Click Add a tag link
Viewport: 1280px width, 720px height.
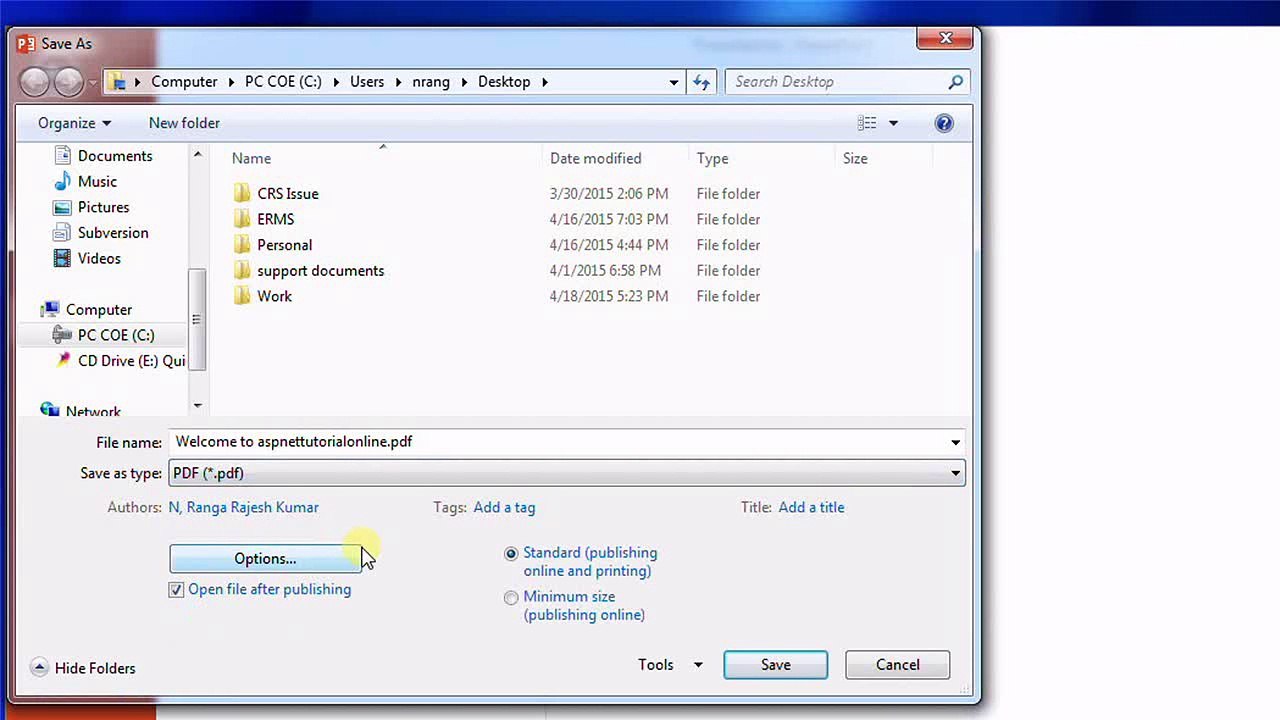pyautogui.click(x=504, y=507)
